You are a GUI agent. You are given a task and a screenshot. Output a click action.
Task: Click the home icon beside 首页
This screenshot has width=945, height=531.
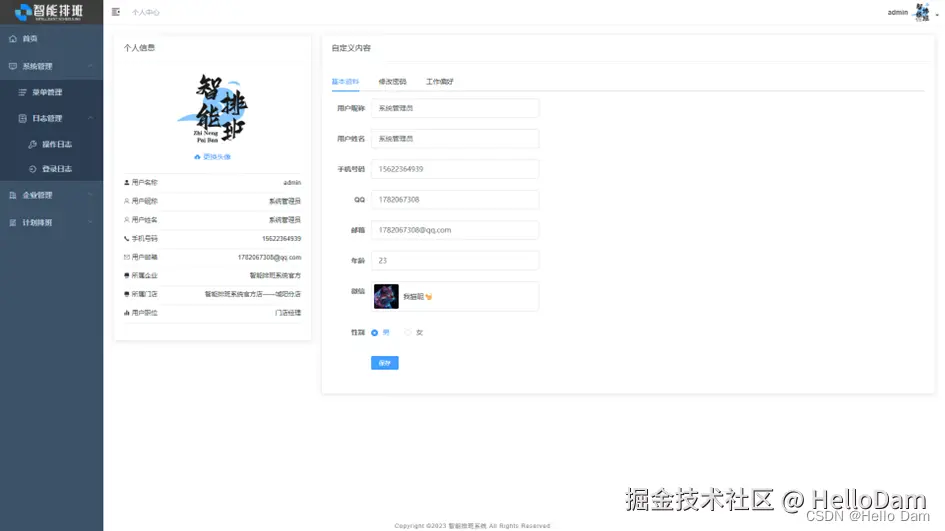tap(13, 39)
